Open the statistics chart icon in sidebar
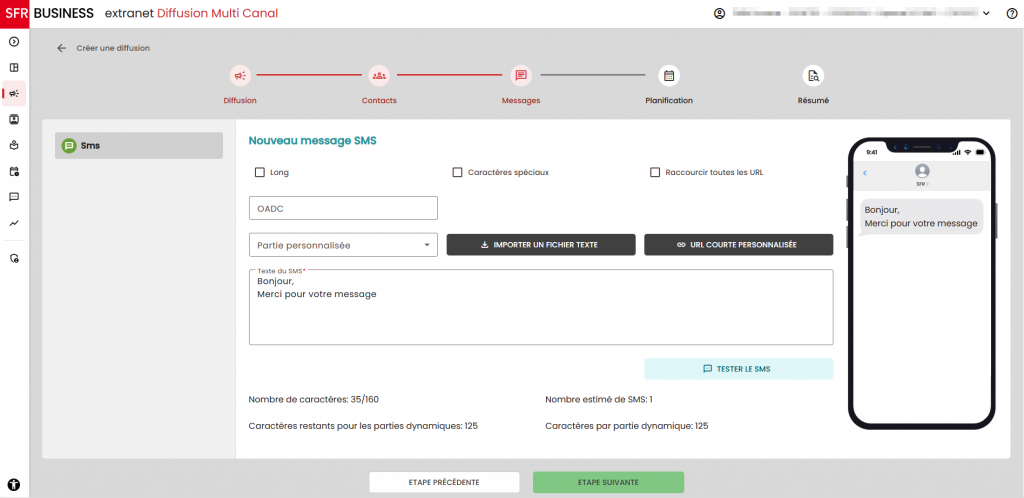The image size is (1024, 498). coord(14,223)
